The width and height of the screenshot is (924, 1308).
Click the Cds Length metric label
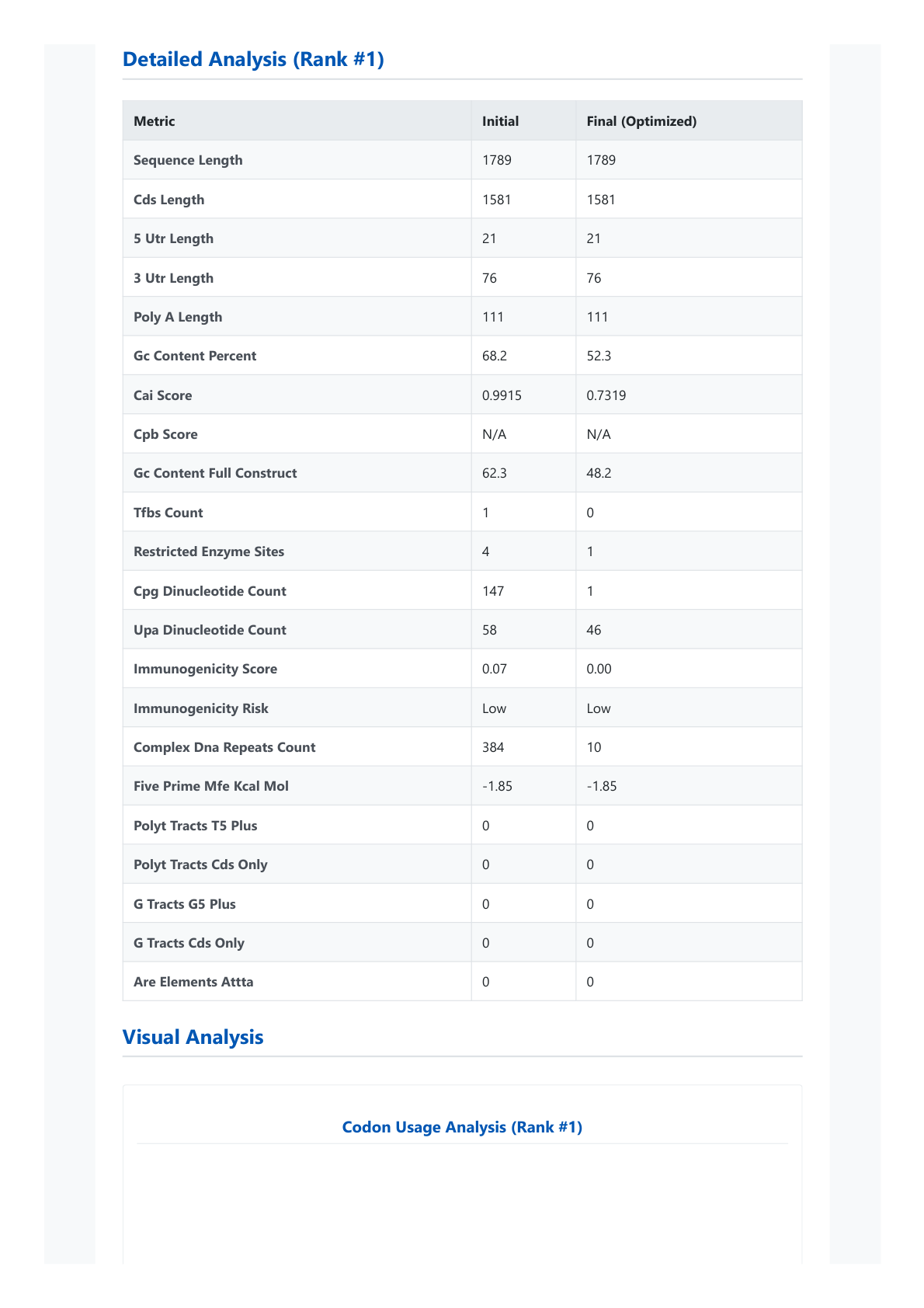[168, 200]
